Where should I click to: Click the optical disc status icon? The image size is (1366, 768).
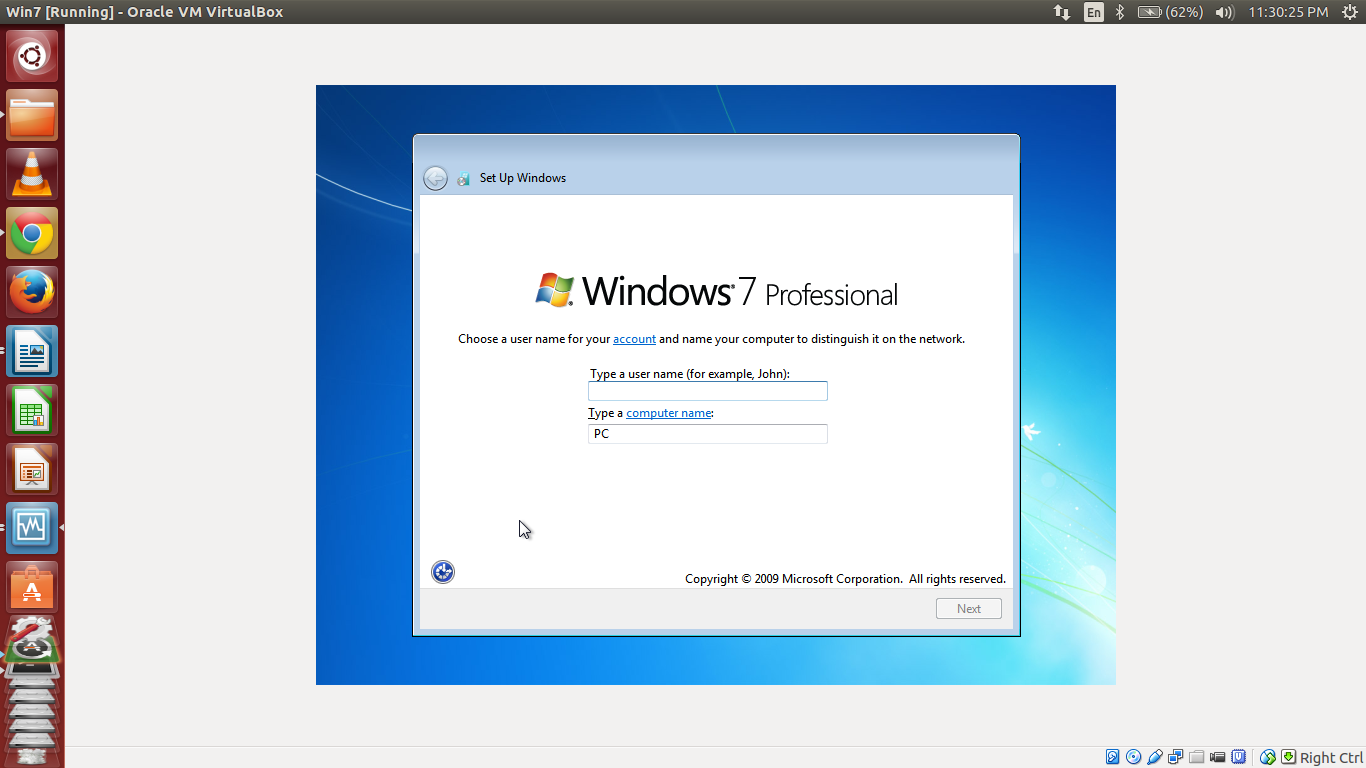pos(1133,757)
